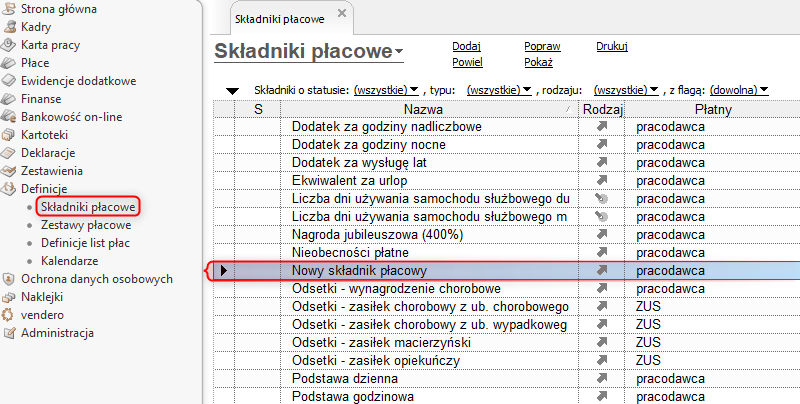Click the vendero gear icon
The image size is (800, 404).
click(x=9, y=315)
